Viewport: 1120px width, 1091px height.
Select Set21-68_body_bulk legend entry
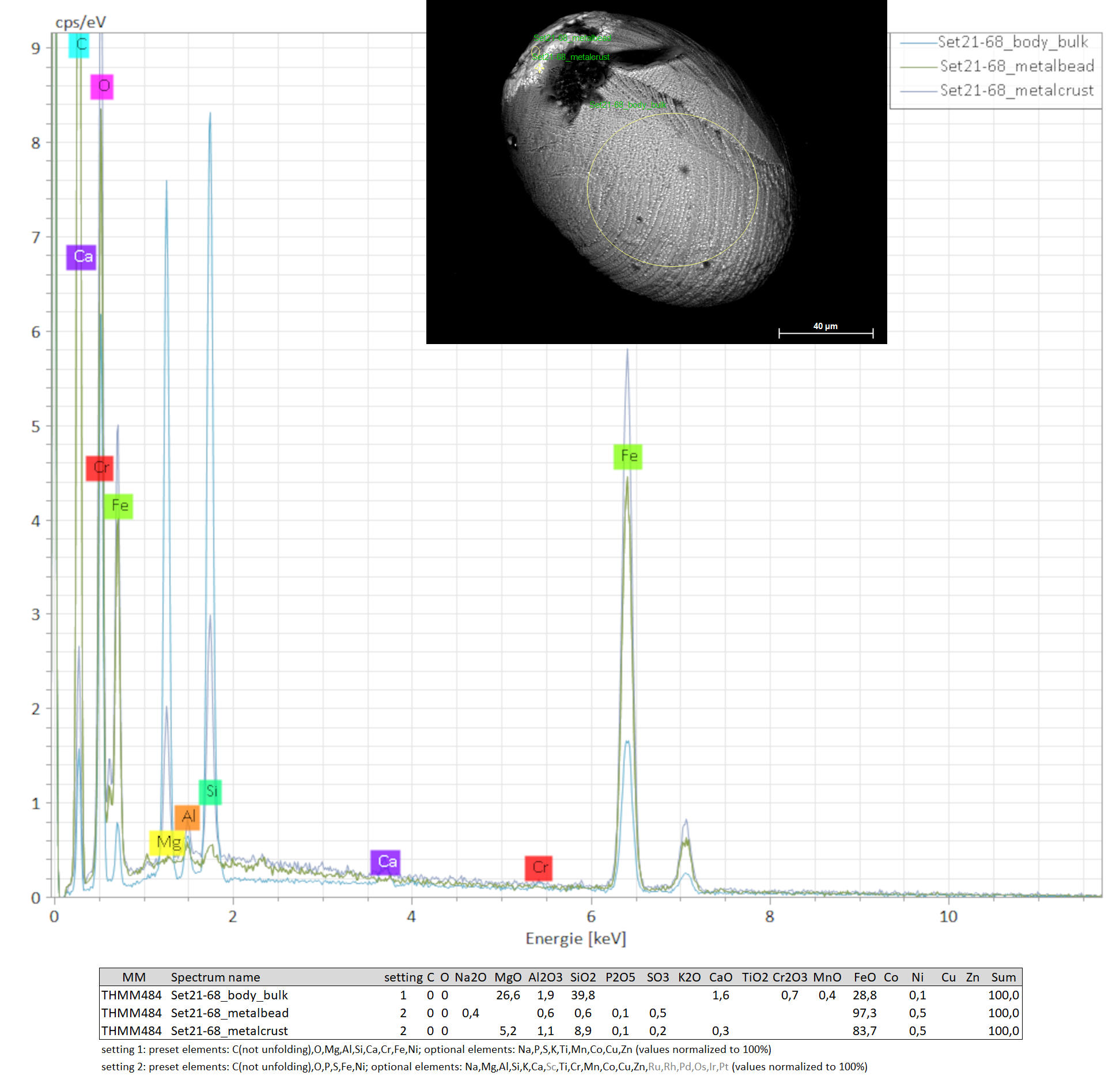[1012, 42]
